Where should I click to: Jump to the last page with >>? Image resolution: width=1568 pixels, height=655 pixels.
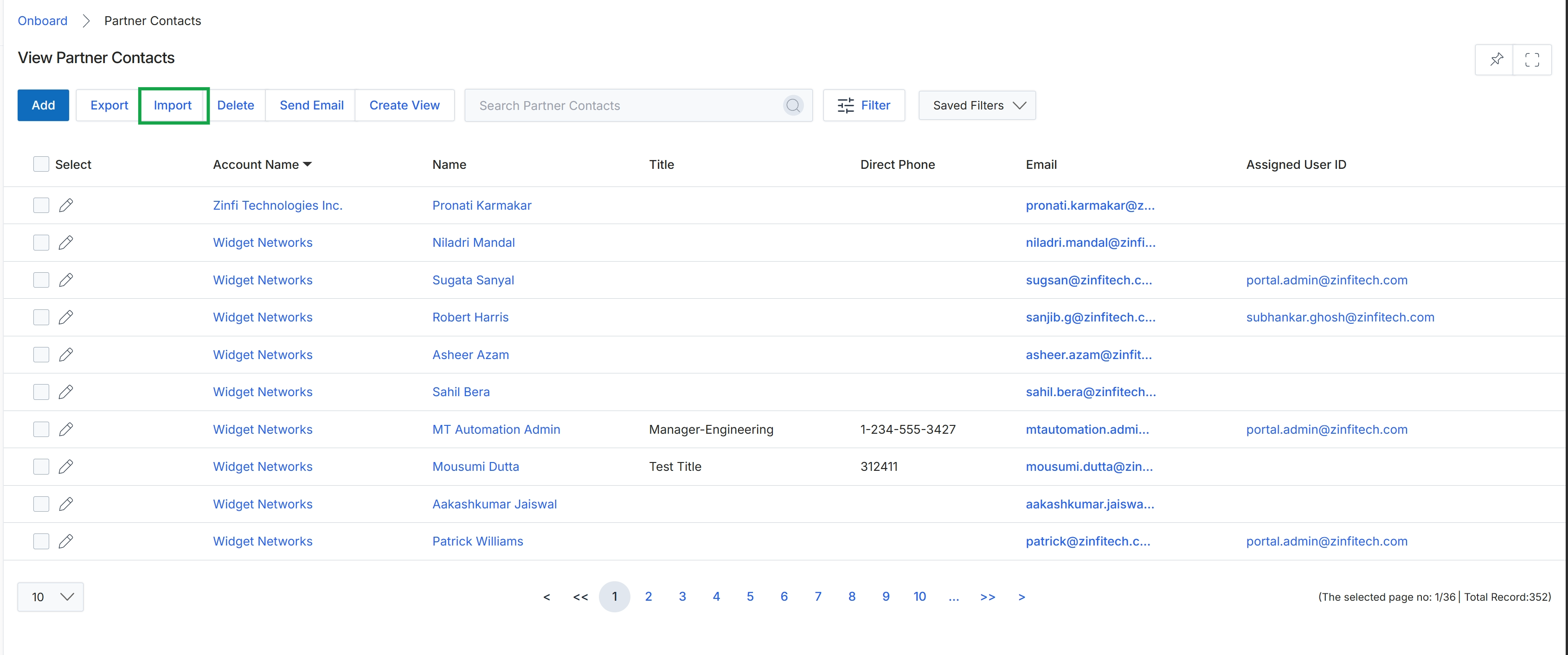[987, 597]
